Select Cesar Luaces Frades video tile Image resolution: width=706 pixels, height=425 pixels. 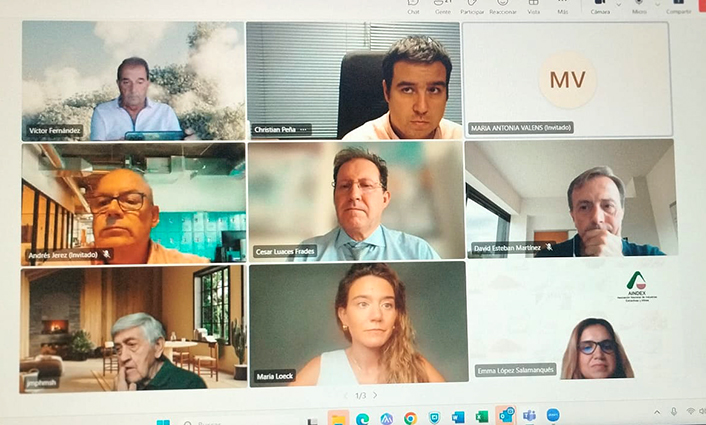click(x=356, y=201)
